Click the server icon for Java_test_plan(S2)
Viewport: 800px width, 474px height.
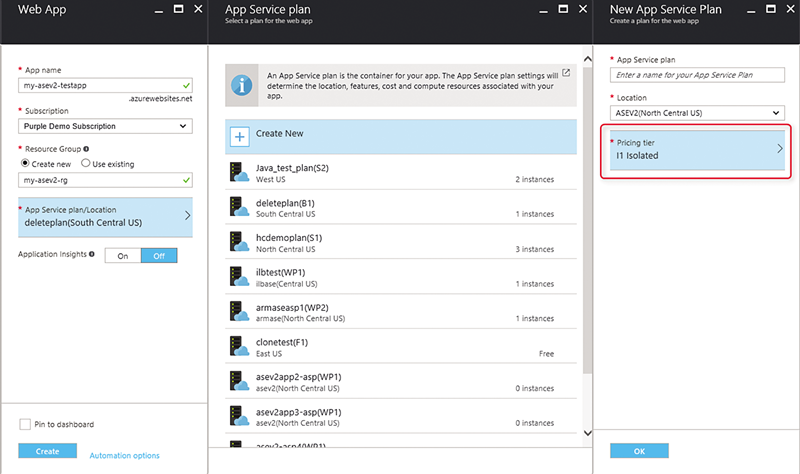tap(239, 172)
